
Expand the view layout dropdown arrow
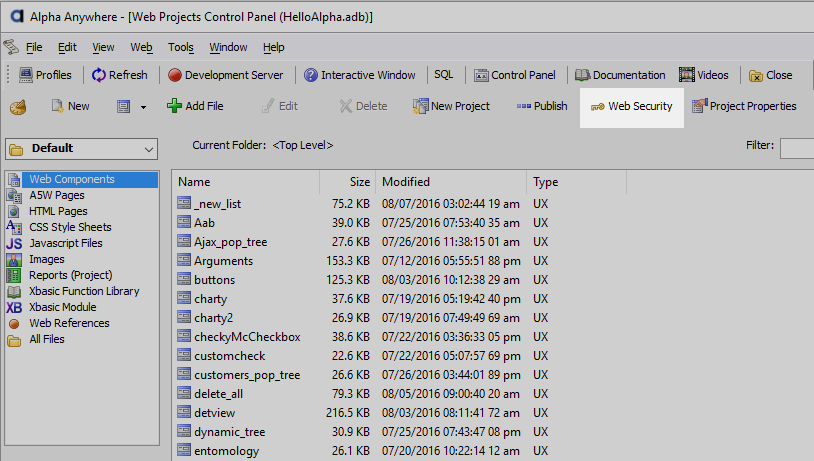(x=143, y=107)
